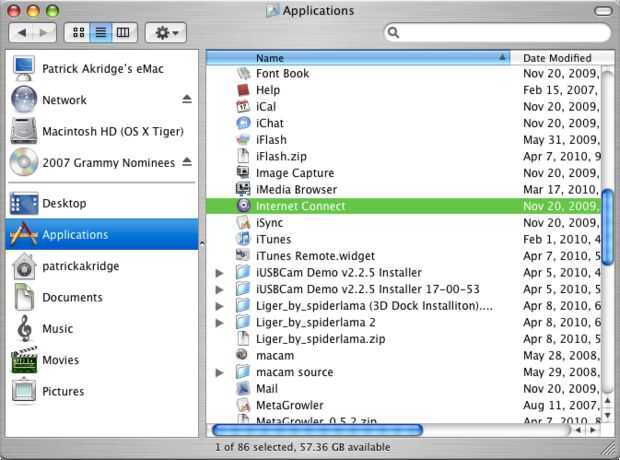Select the iSync application icon
The image size is (620, 460).
click(244, 223)
